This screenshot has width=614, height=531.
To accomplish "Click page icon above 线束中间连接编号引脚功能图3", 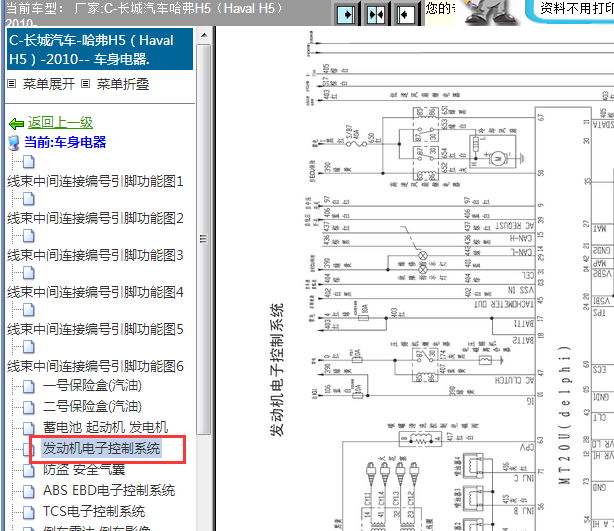I will (x=29, y=236).
